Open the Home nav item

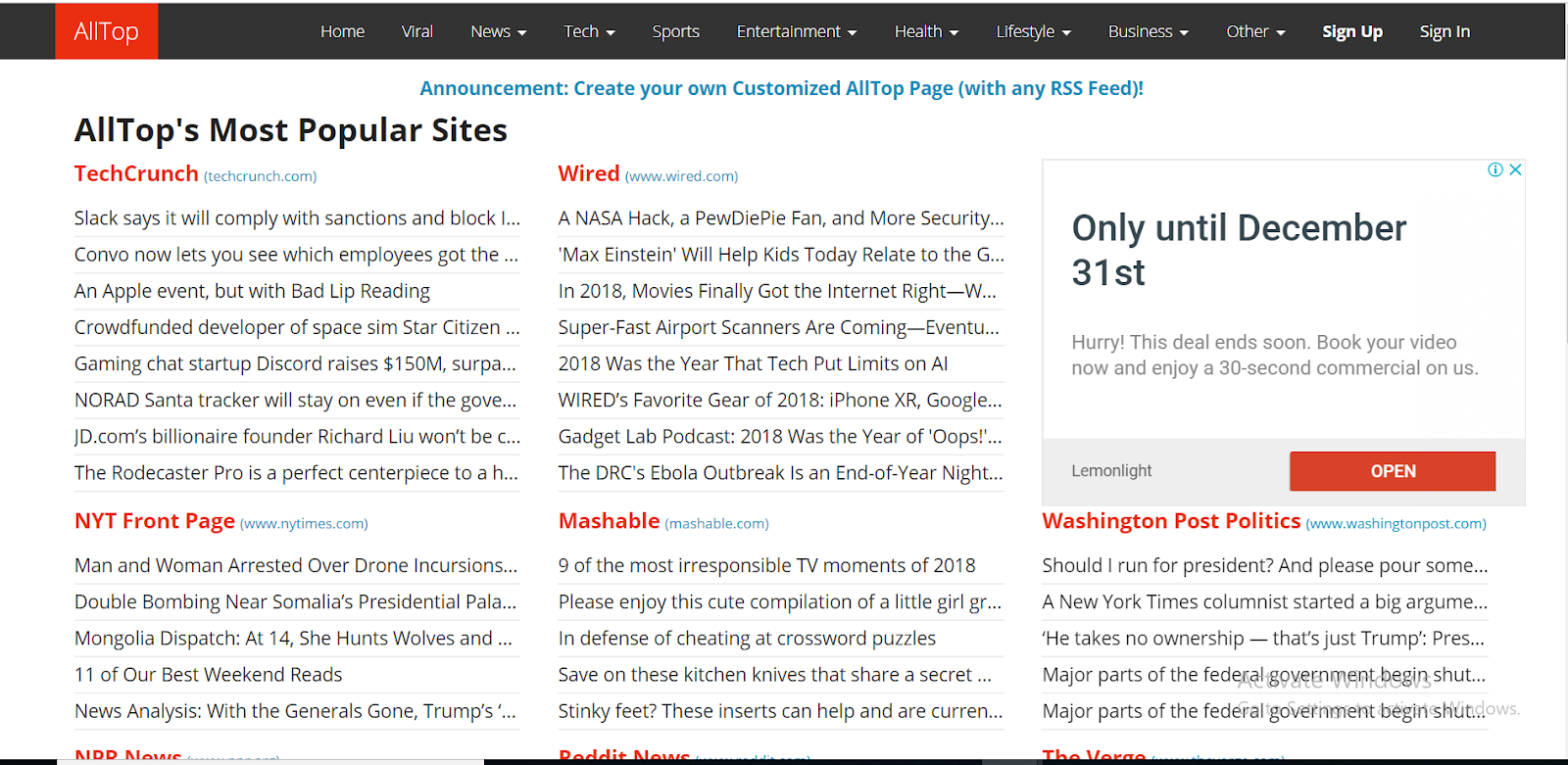pyautogui.click(x=342, y=31)
